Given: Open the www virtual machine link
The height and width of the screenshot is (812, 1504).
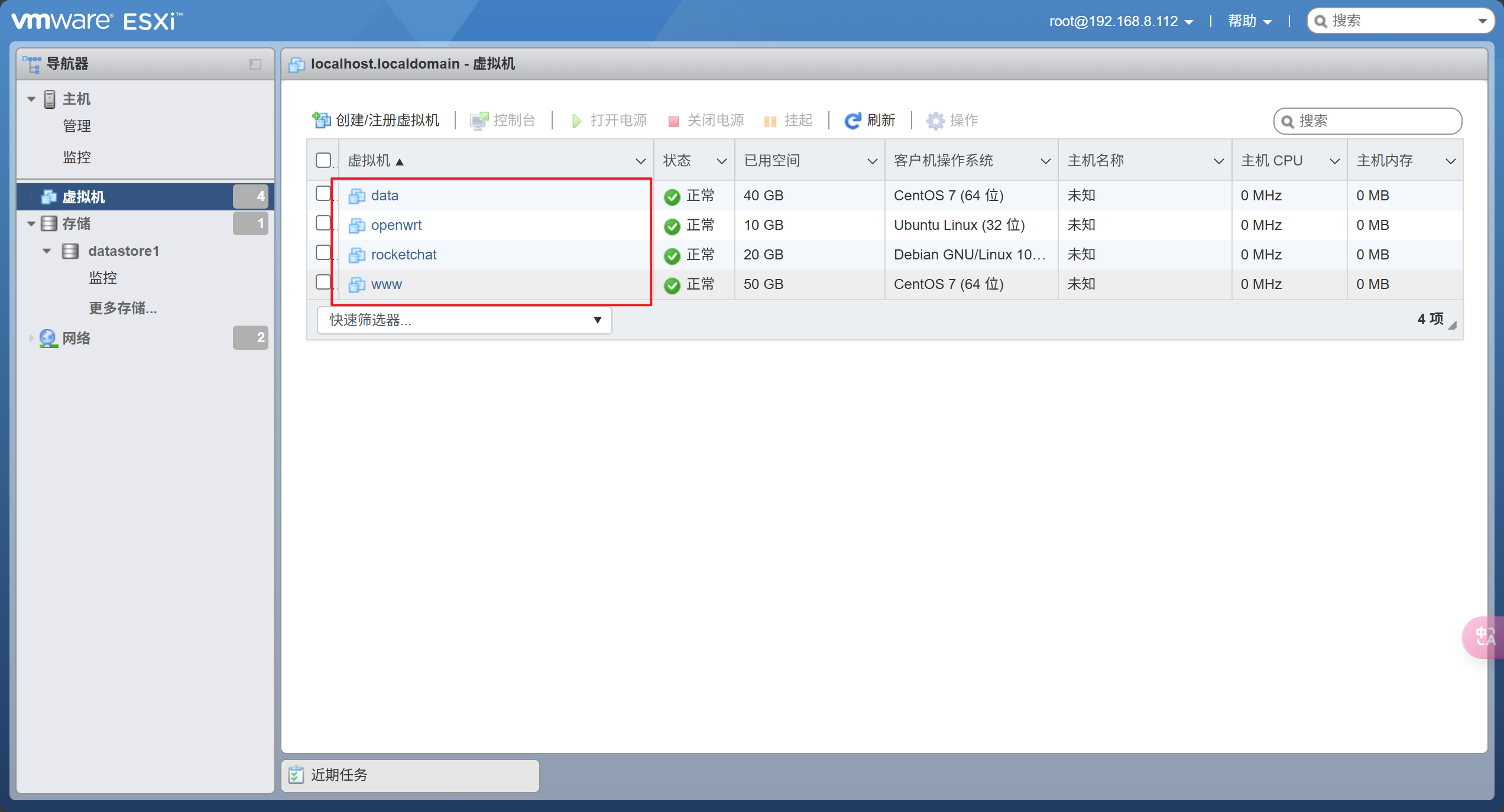Looking at the screenshot, I should click(x=386, y=284).
